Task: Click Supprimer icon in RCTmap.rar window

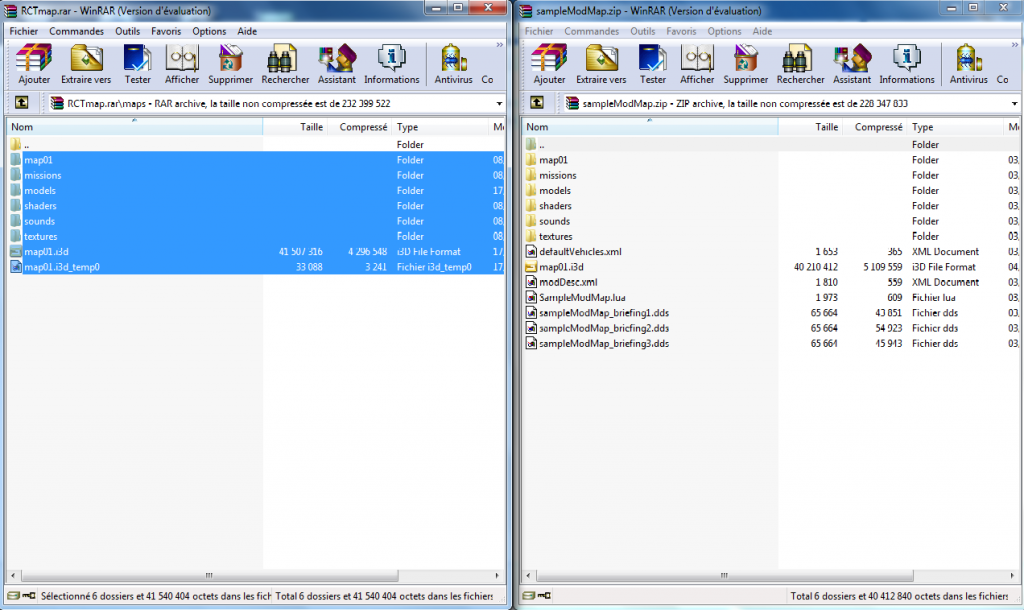Action: tap(230, 64)
